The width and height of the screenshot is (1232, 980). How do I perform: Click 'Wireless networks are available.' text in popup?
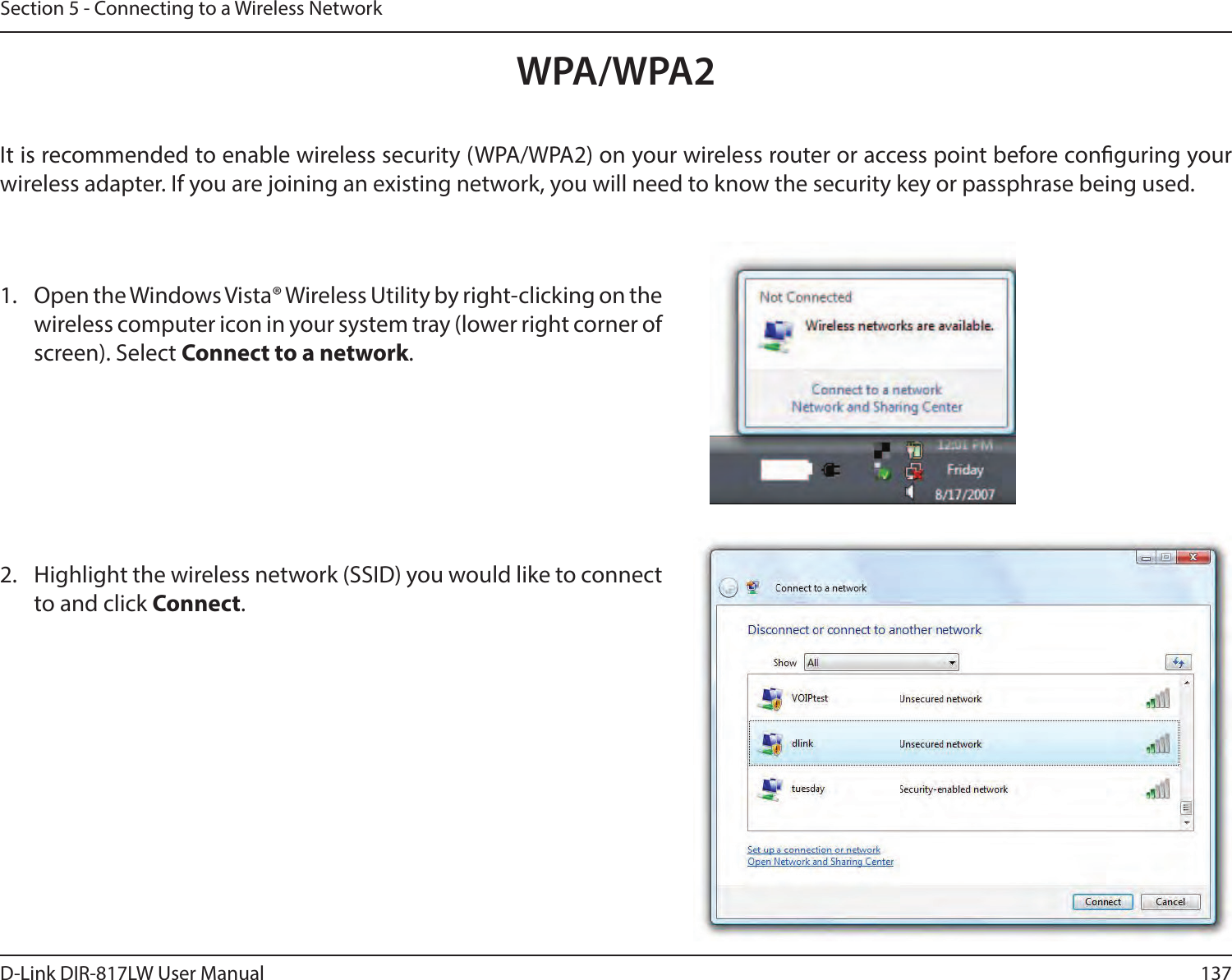pos(899,326)
